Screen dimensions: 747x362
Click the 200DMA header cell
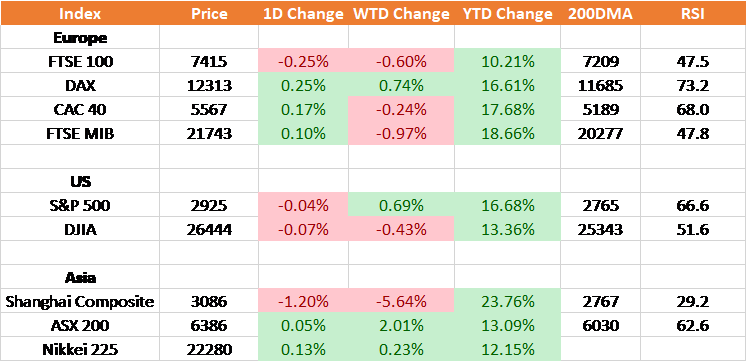click(600, 13)
